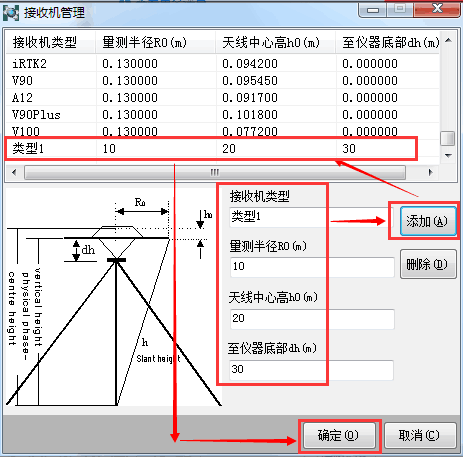Select the A12 receiver row
Viewport: 463px width, 457px height.
point(223,97)
